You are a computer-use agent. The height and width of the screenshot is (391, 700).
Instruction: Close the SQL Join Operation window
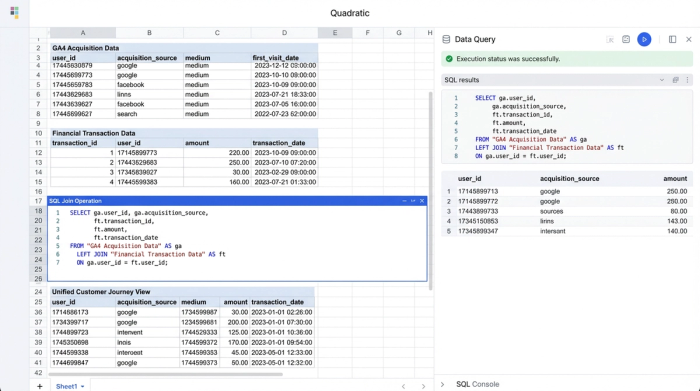click(422, 201)
